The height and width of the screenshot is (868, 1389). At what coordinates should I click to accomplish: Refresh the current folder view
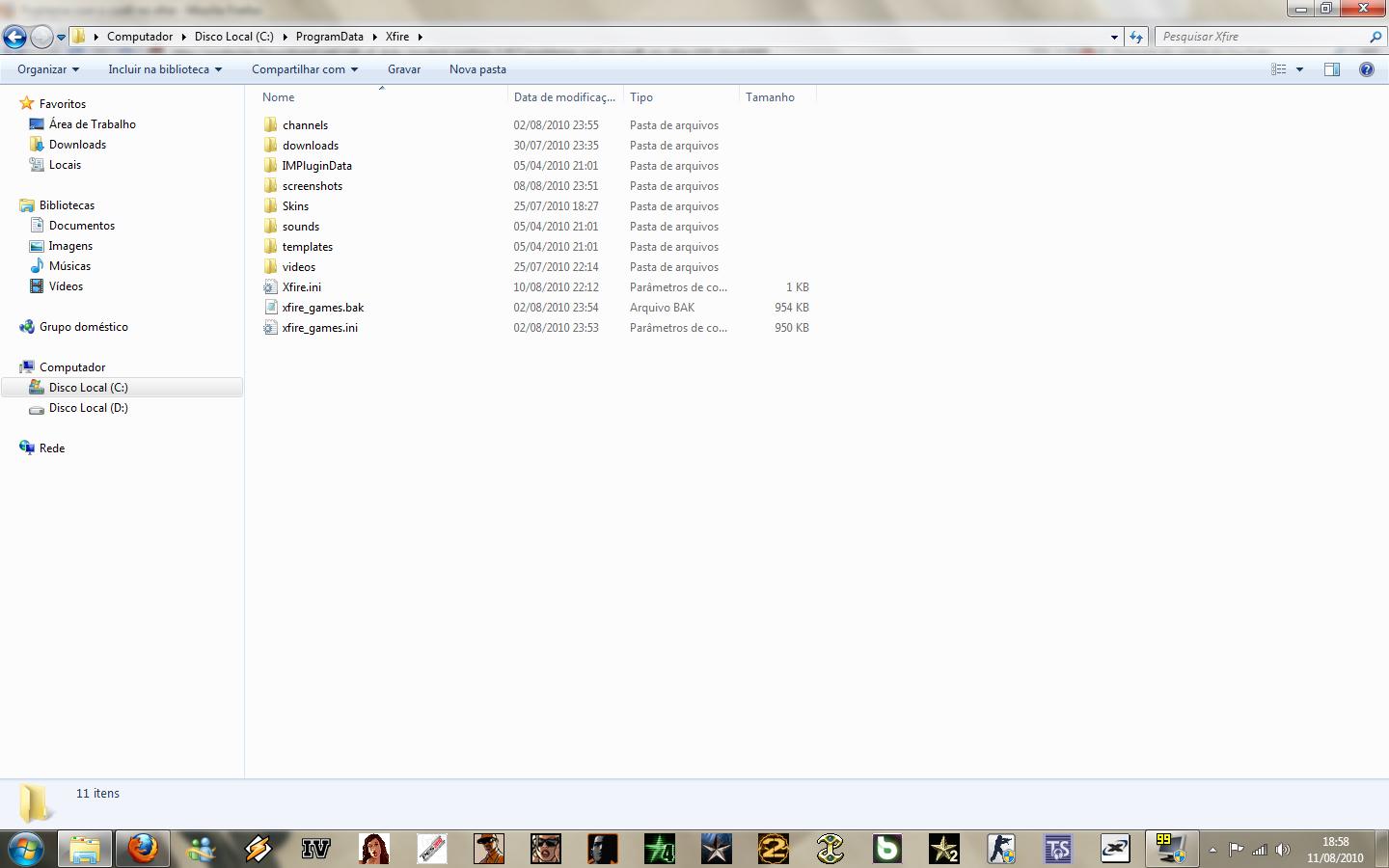pos(1136,37)
